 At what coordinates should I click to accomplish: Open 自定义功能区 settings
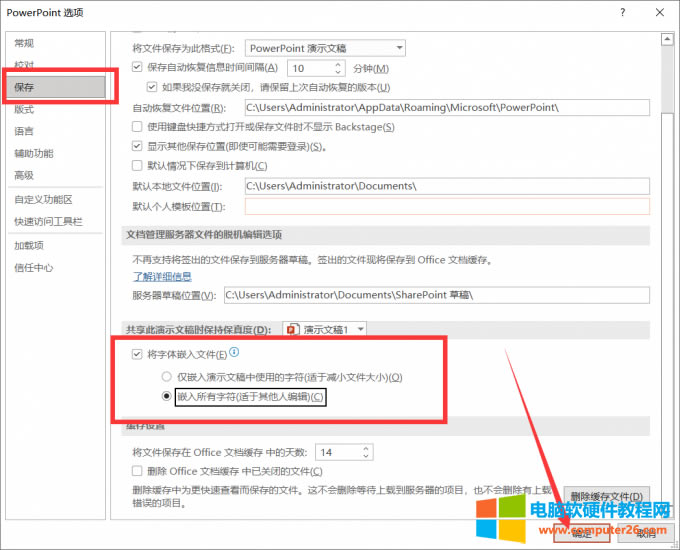pyautogui.click(x=56, y=200)
